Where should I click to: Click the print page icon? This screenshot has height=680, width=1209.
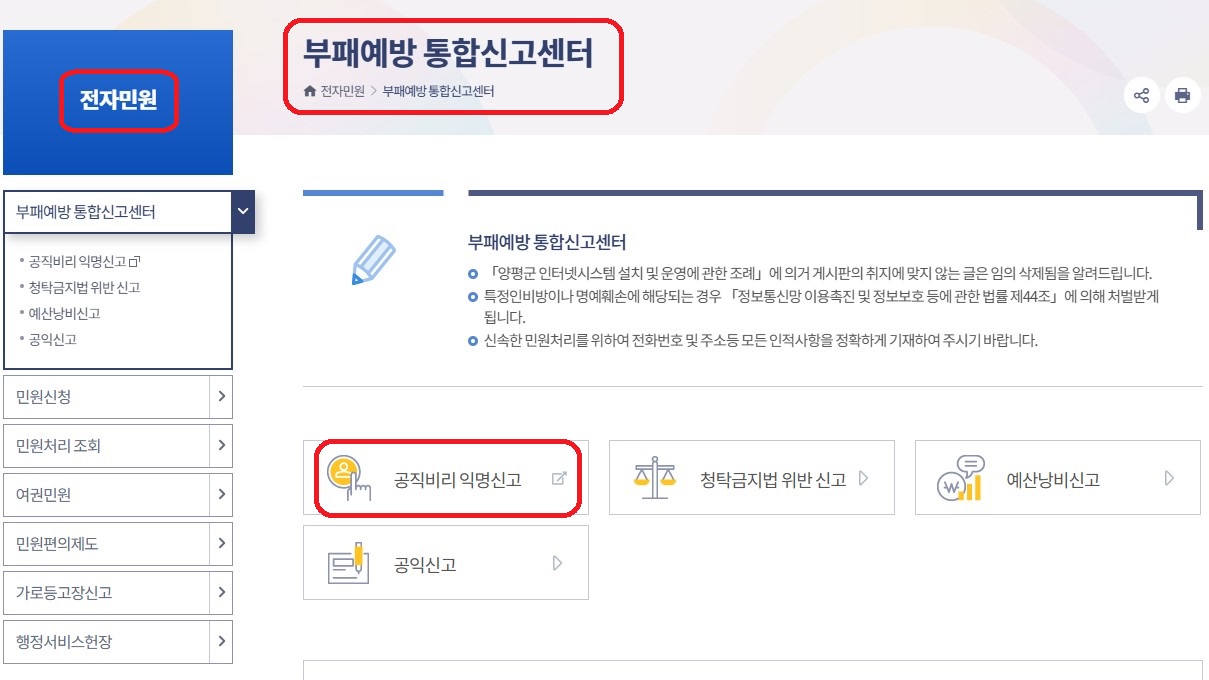coord(1182,96)
